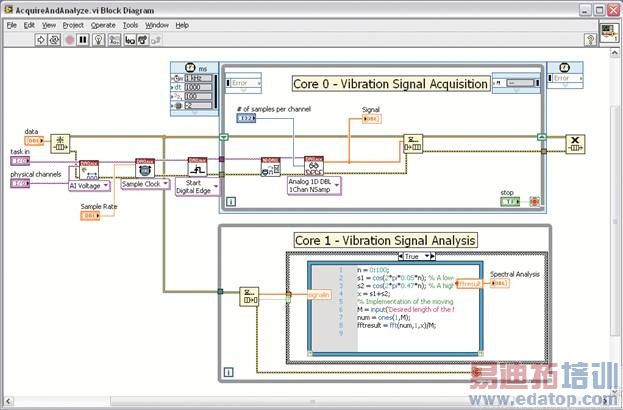The image size is (623, 410).
Task: Select the Obtain Queue node near data
Action: click(x=60, y=143)
